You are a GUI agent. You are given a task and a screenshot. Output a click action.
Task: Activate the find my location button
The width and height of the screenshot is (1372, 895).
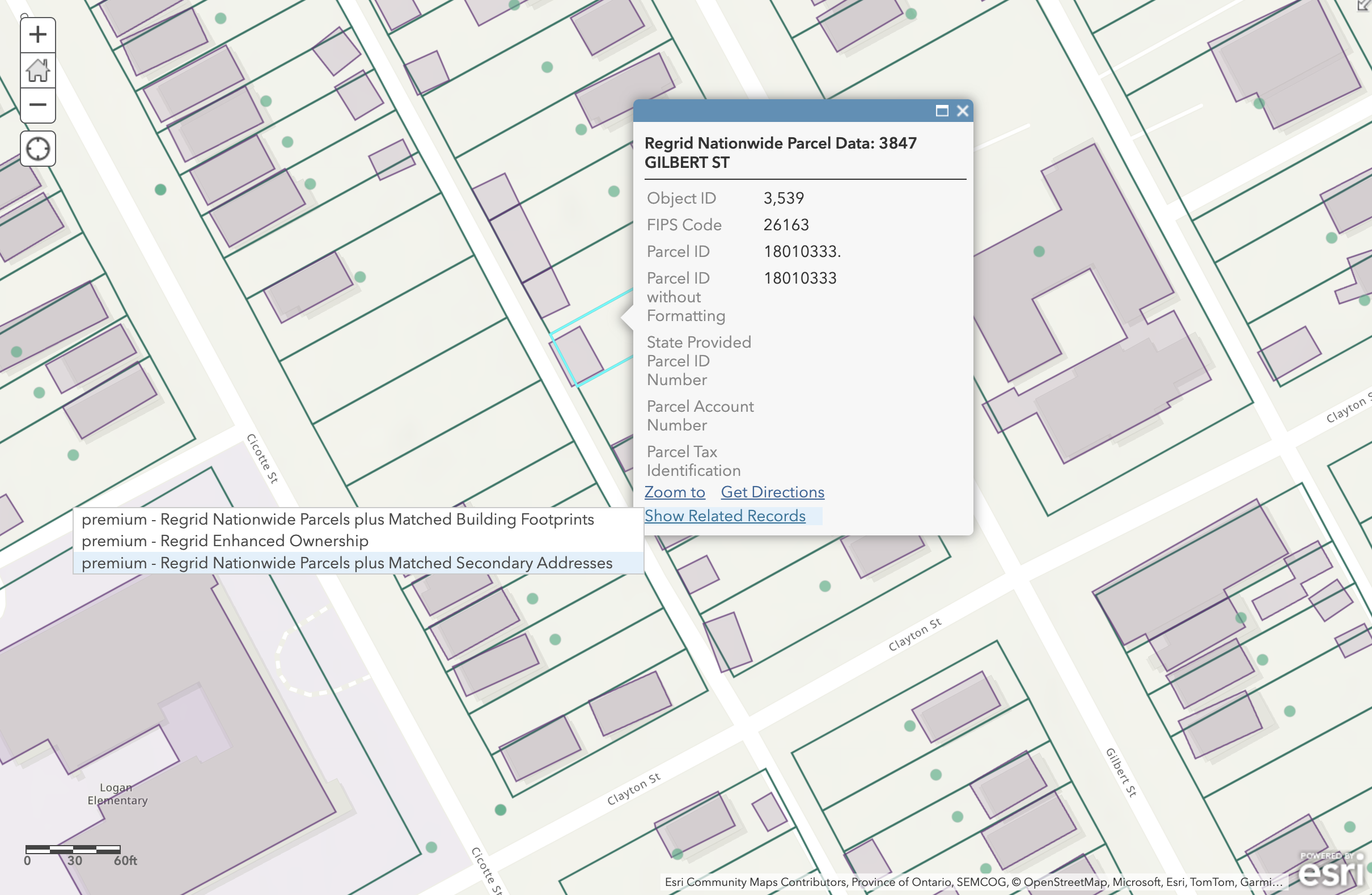(x=38, y=149)
